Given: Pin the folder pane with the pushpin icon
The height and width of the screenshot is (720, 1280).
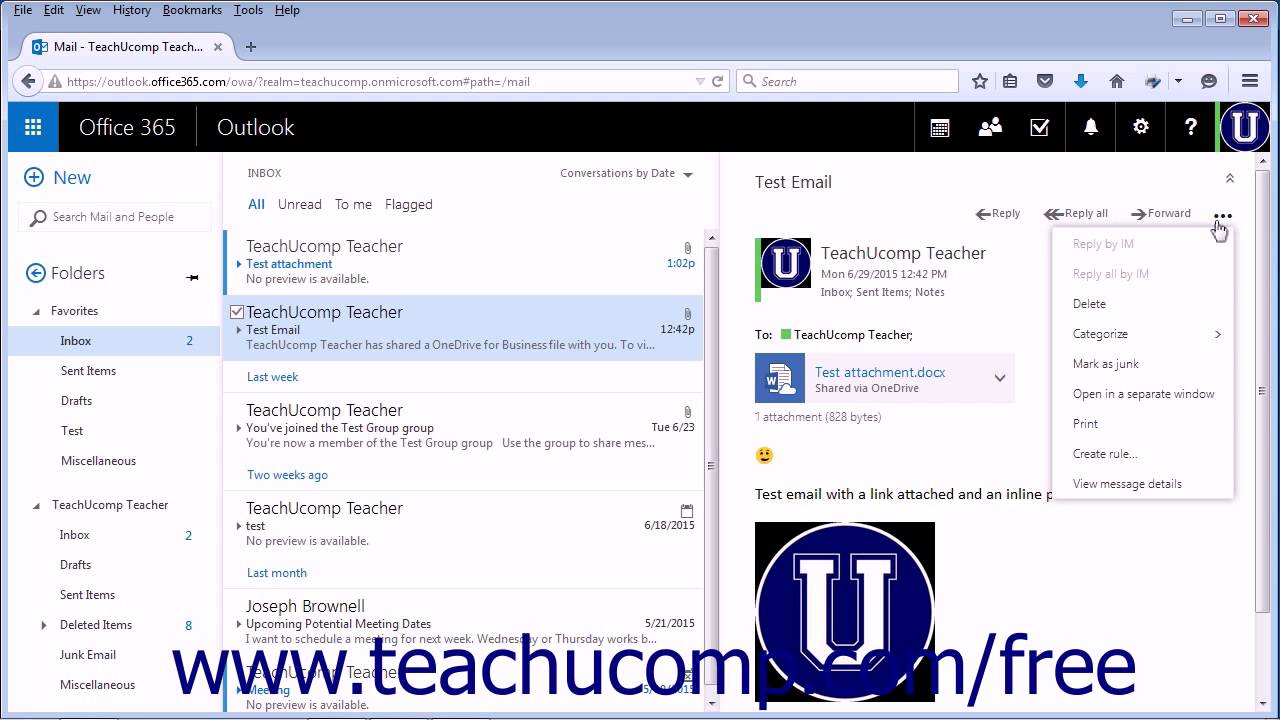Looking at the screenshot, I should pyautogui.click(x=192, y=277).
